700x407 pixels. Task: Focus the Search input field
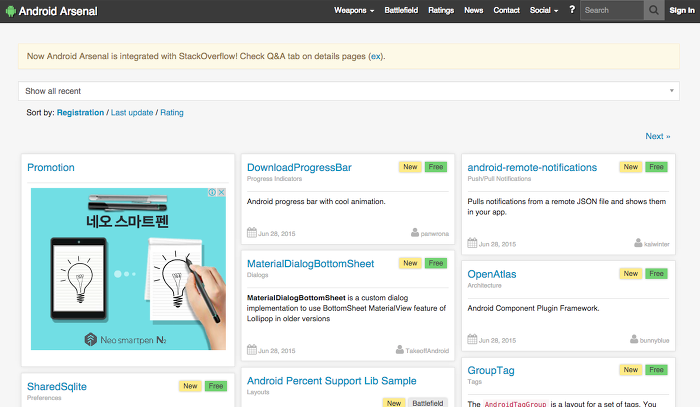(x=612, y=10)
